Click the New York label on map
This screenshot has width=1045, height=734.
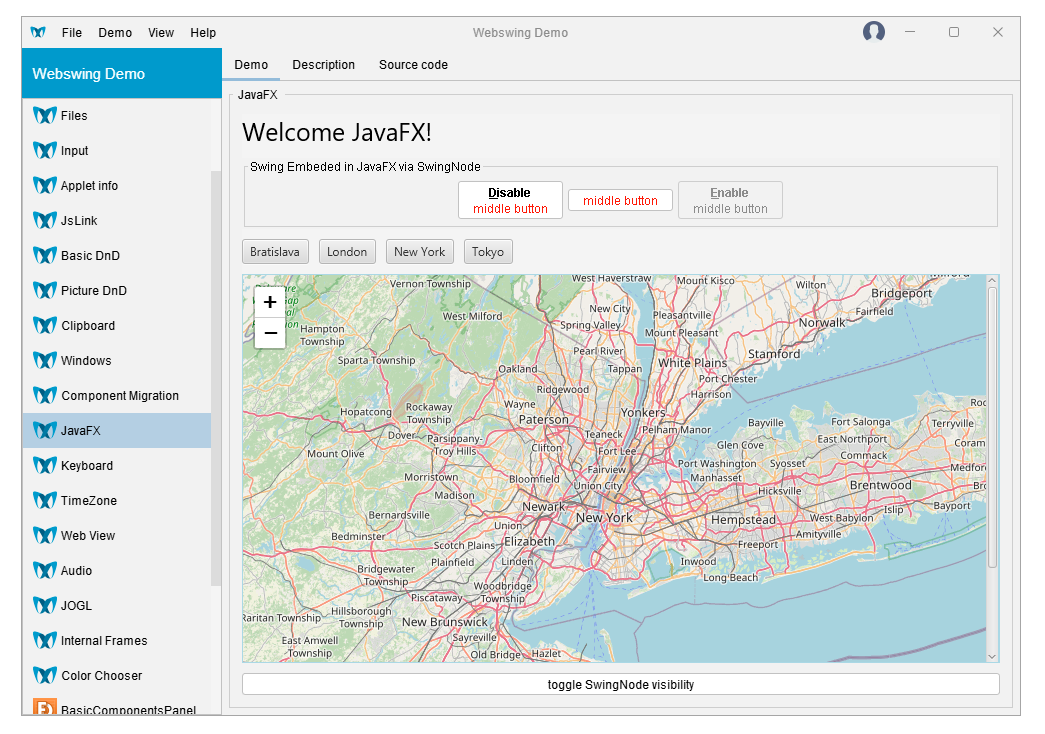pyautogui.click(x=604, y=517)
